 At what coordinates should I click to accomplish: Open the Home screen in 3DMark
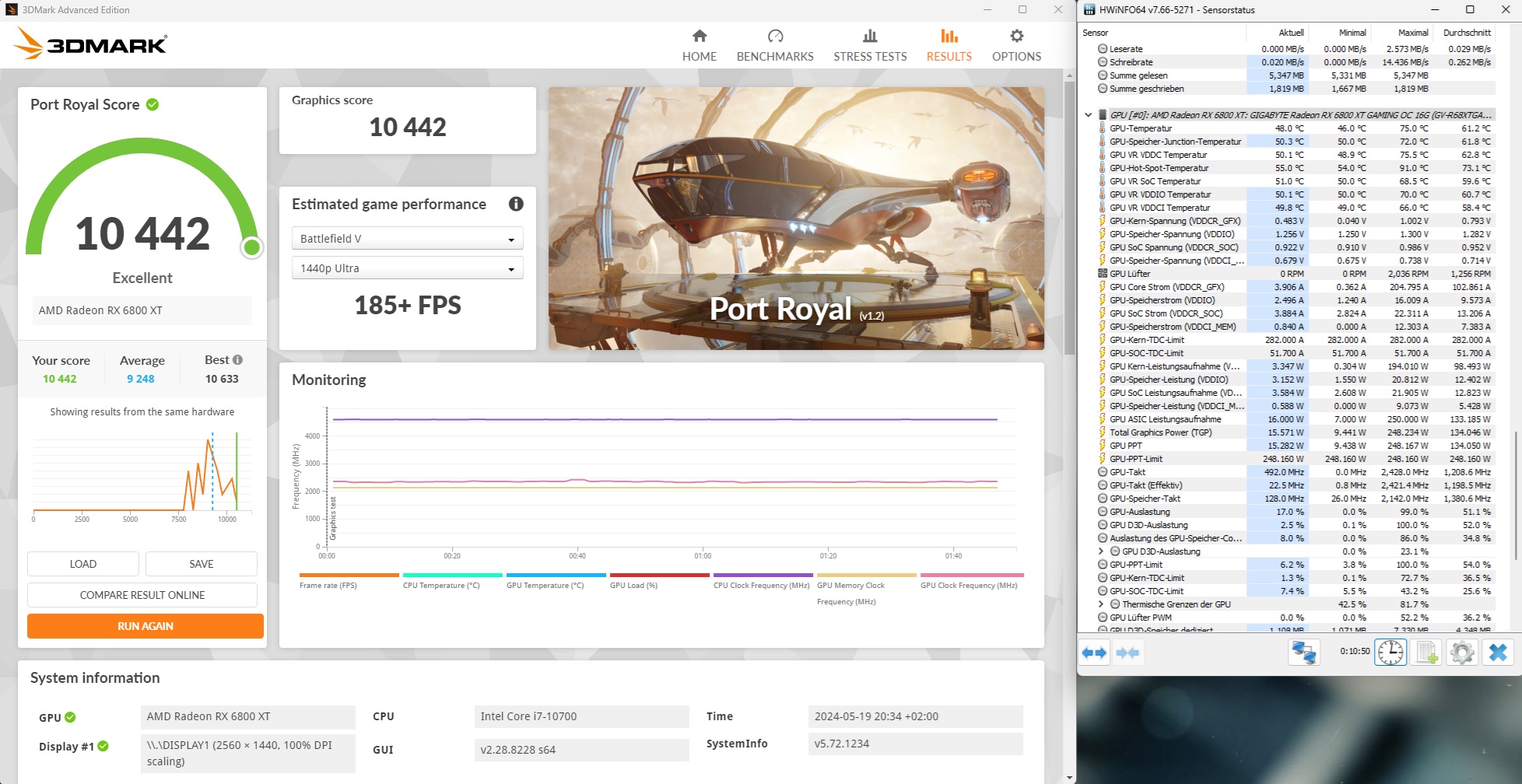pos(699,44)
